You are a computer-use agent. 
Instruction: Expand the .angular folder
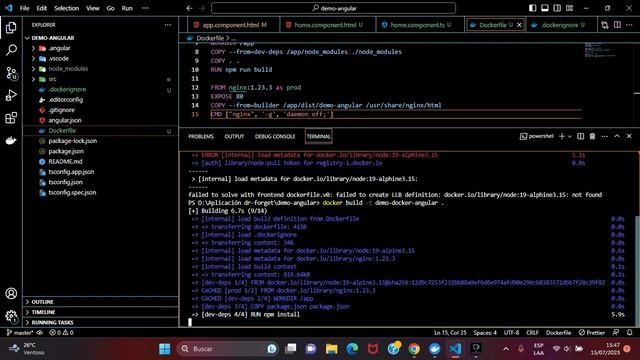[33, 48]
